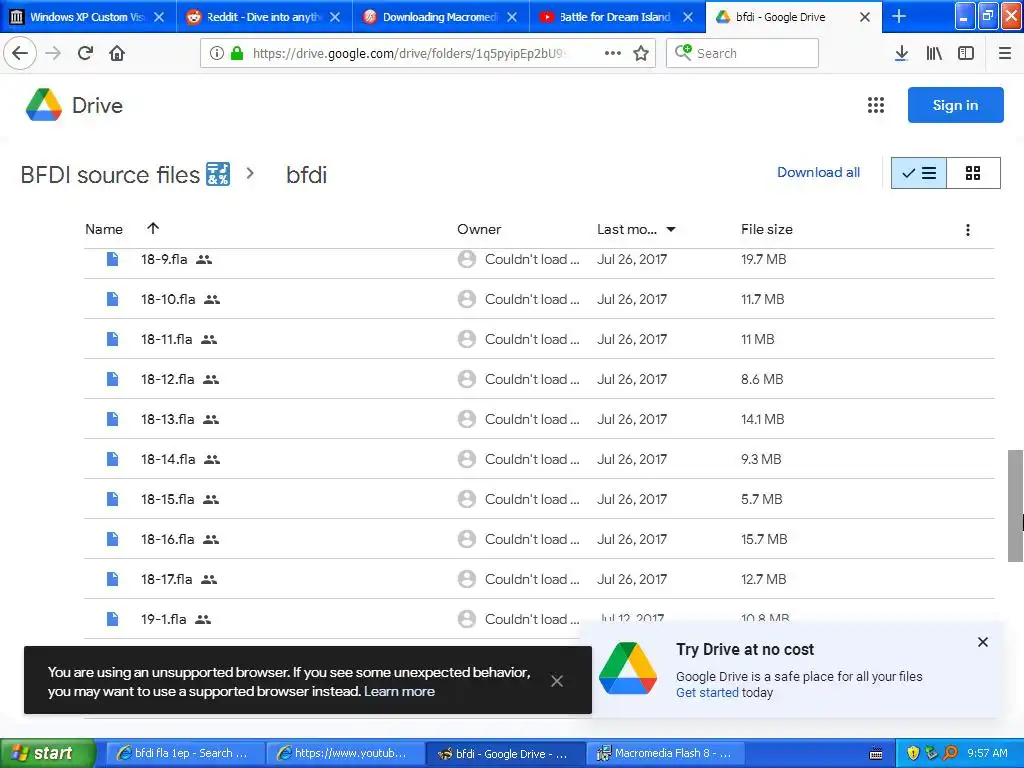Switch to the Windows XP Custom Visual tab
The width and height of the screenshot is (1024, 768).
88,16
